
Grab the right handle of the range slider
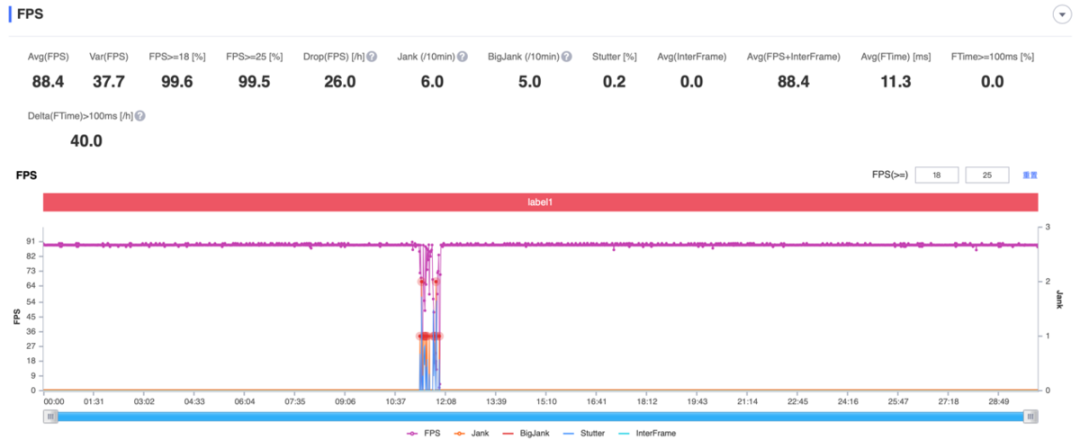[1030, 416]
